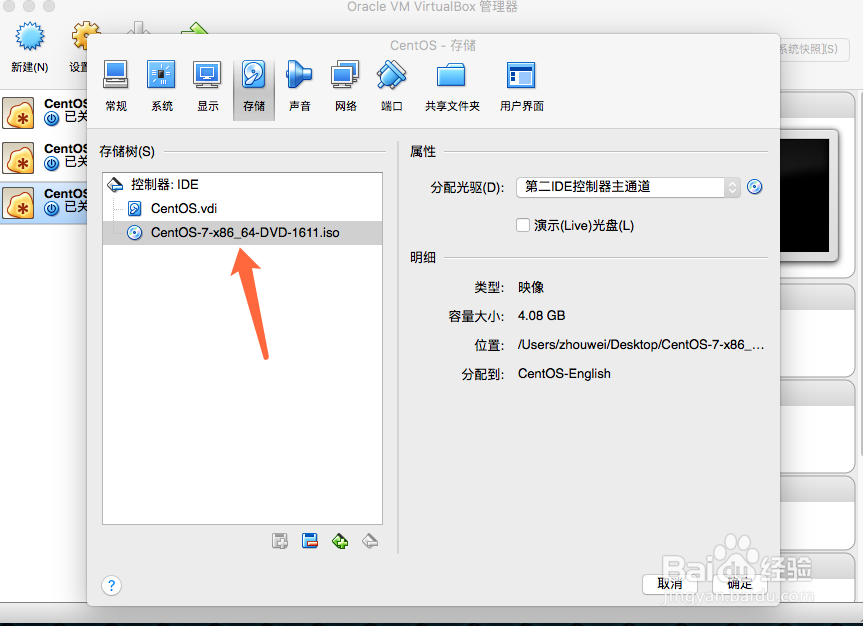This screenshot has height=626, width=863.
Task: Open the 显示 (Display) settings tab
Action: (x=207, y=86)
